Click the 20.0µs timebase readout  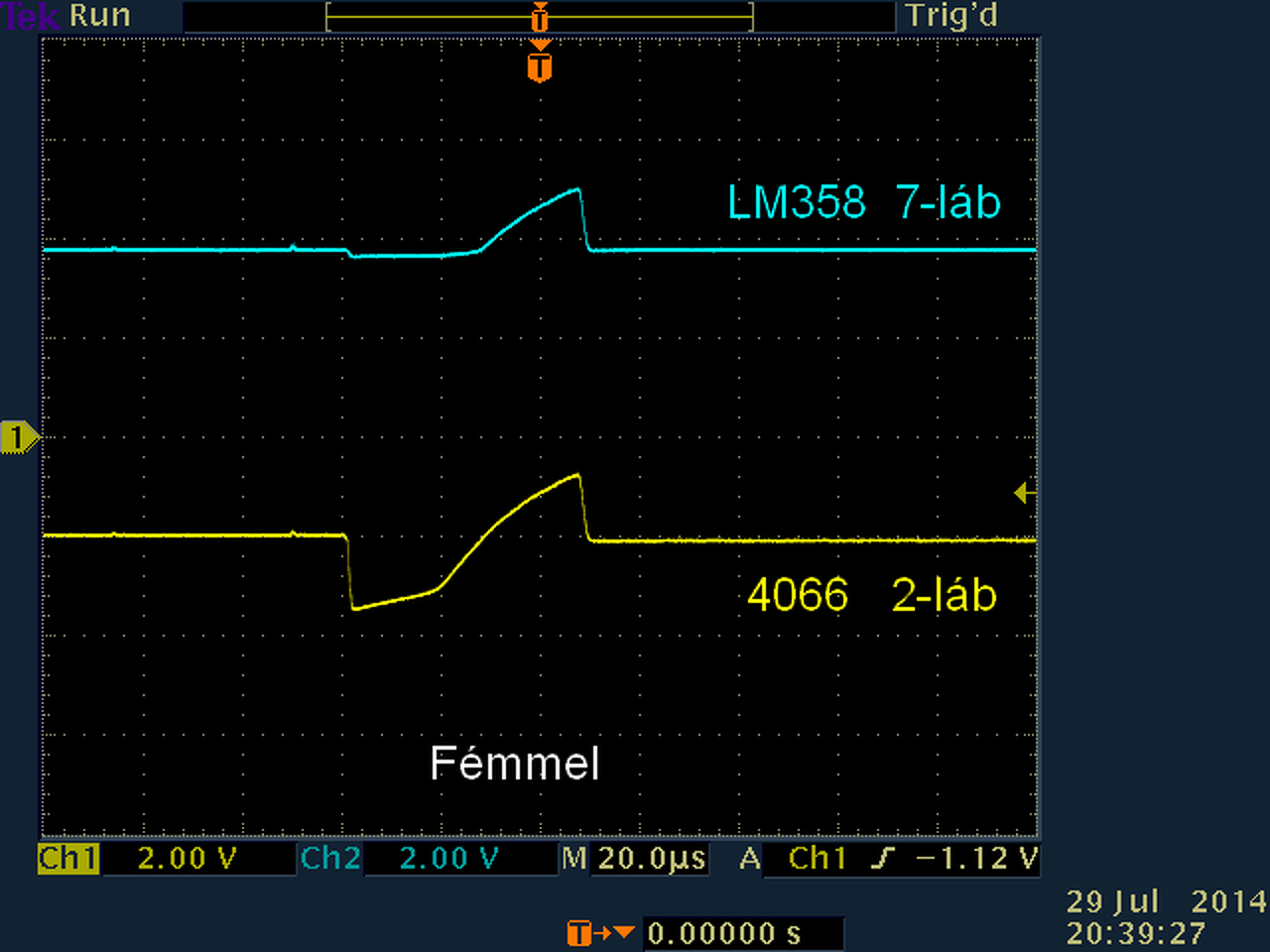(652, 859)
